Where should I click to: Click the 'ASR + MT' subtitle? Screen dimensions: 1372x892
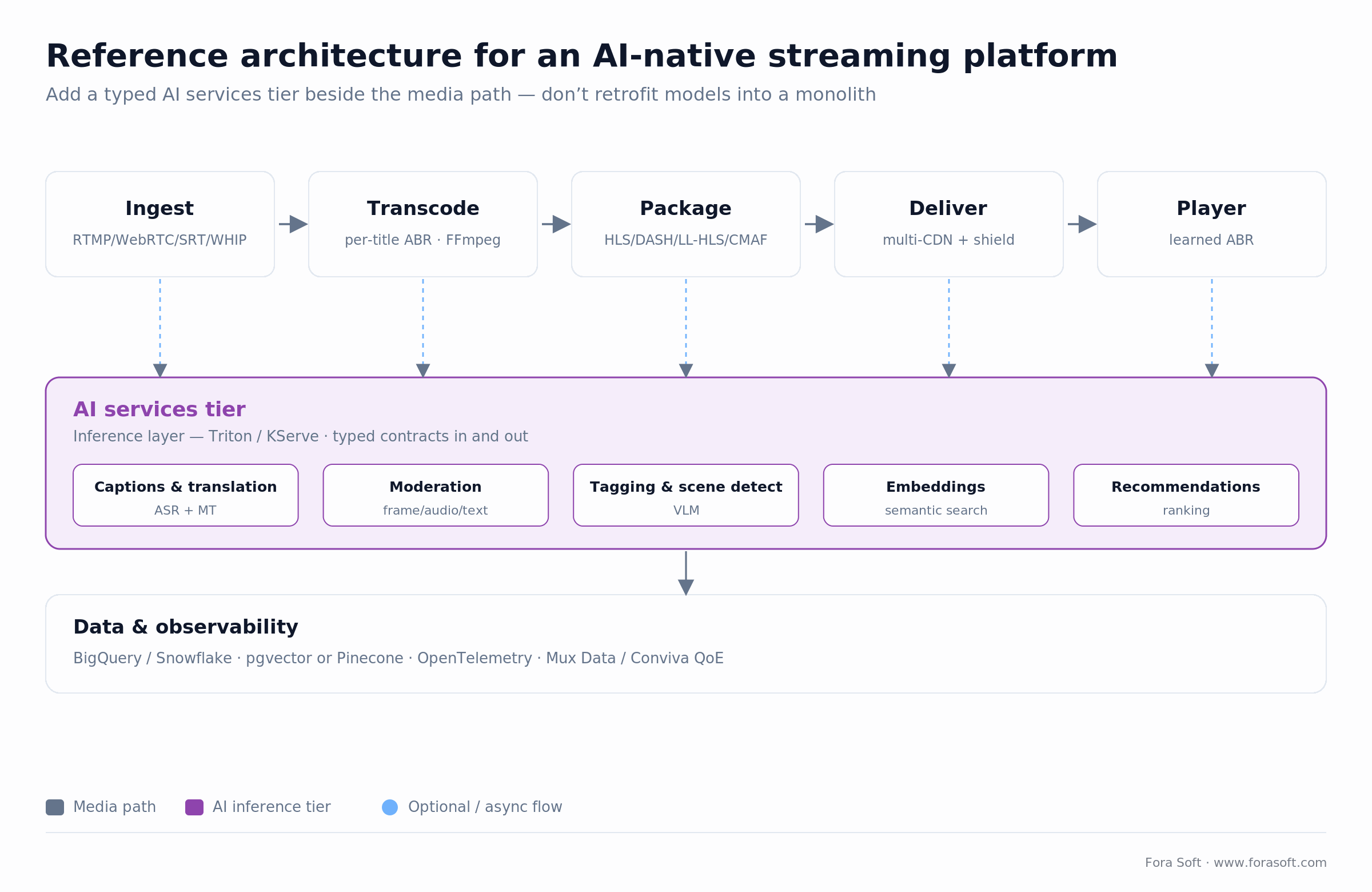pos(185,510)
